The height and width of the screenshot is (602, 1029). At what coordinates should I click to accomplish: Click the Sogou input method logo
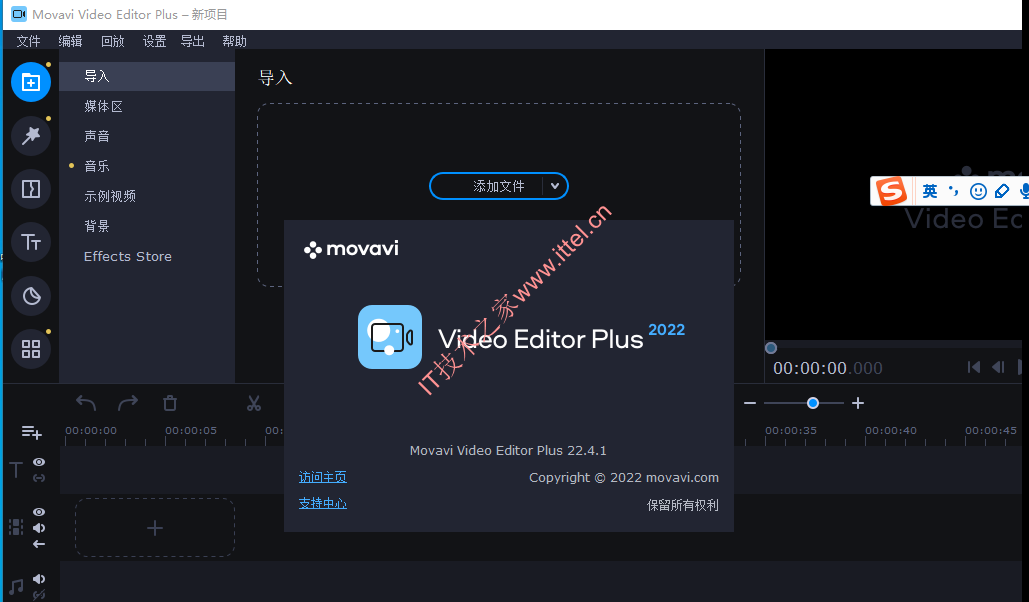pyautogui.click(x=891, y=191)
